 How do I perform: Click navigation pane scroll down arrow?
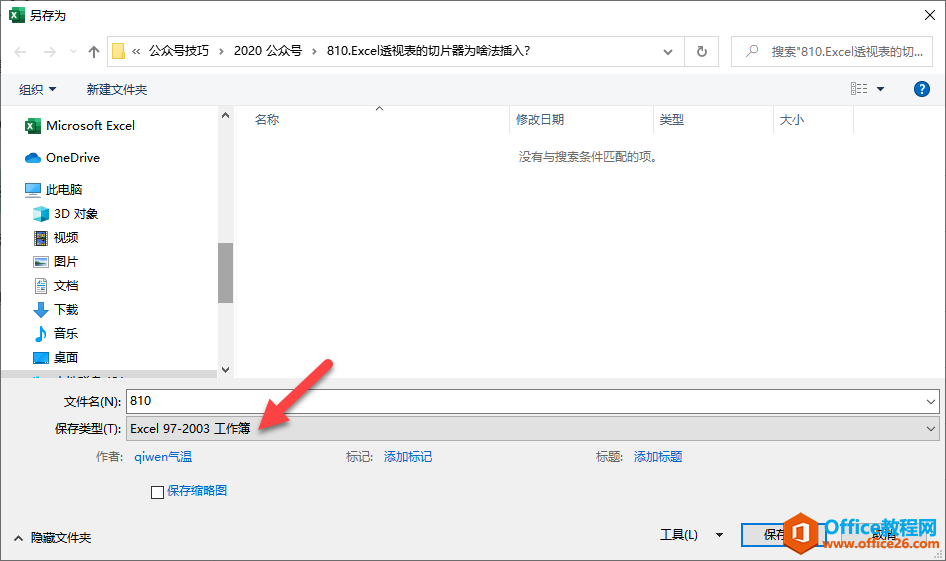[225, 370]
